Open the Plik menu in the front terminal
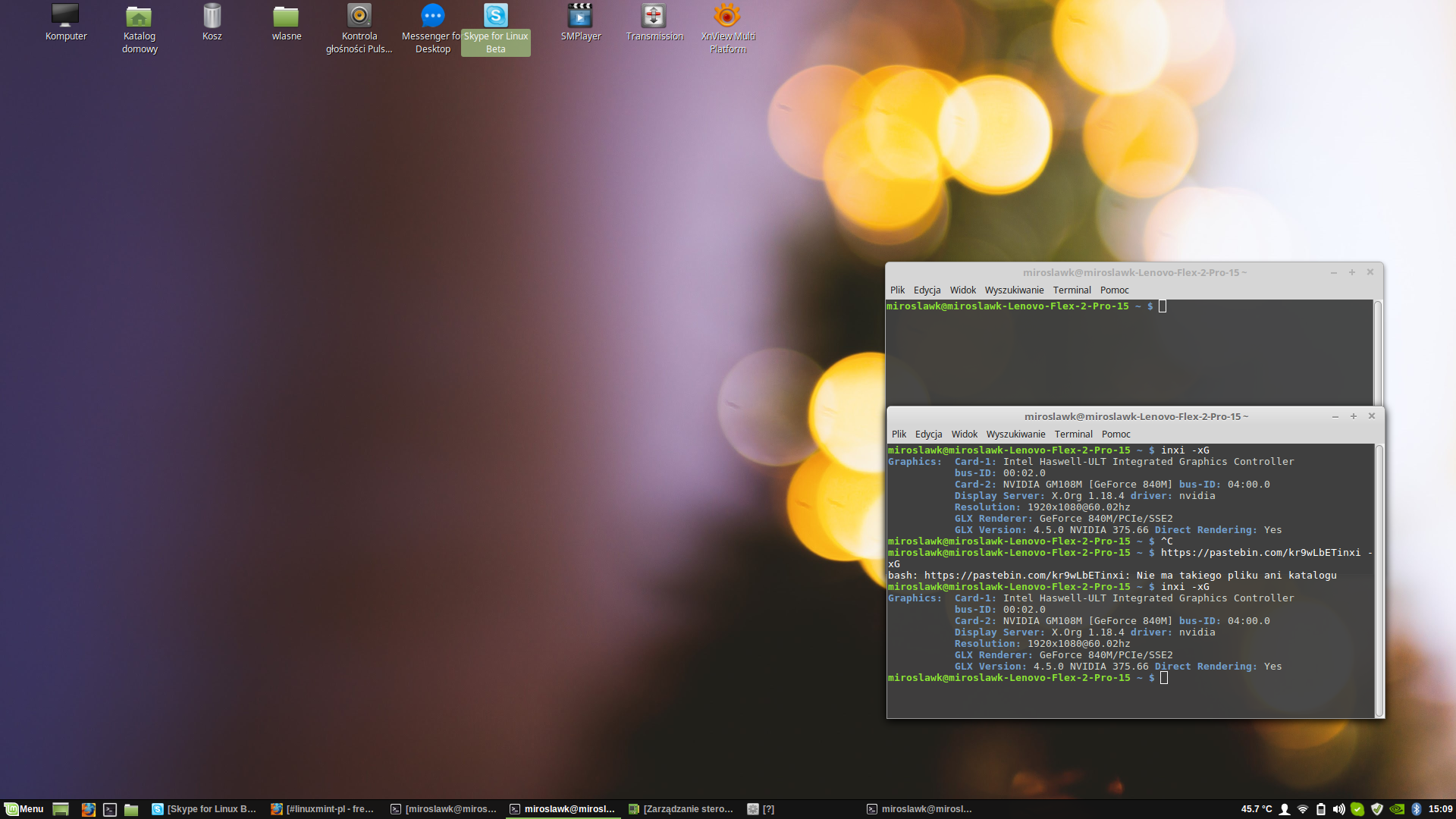This screenshot has width=1456, height=819. (x=899, y=434)
